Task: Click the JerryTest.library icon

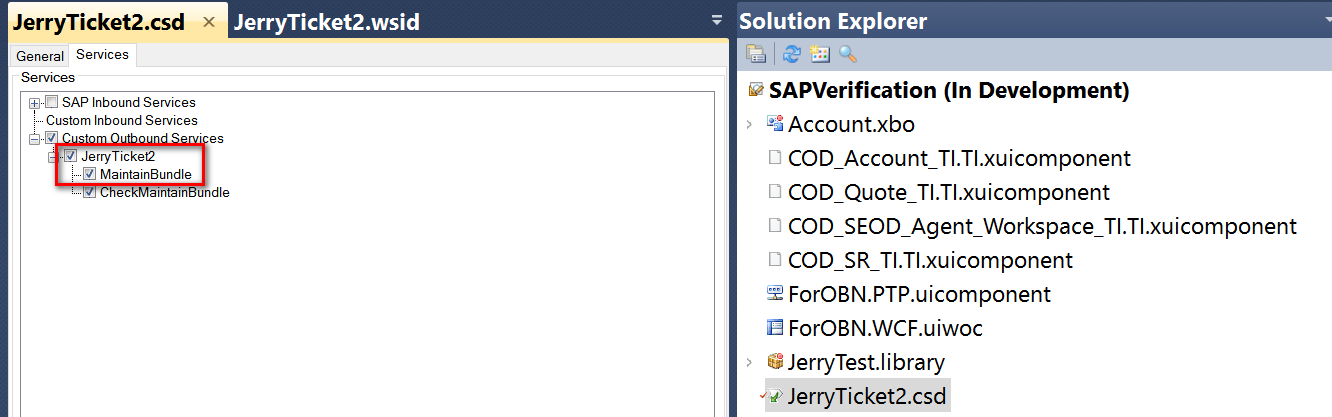Action: [774, 362]
